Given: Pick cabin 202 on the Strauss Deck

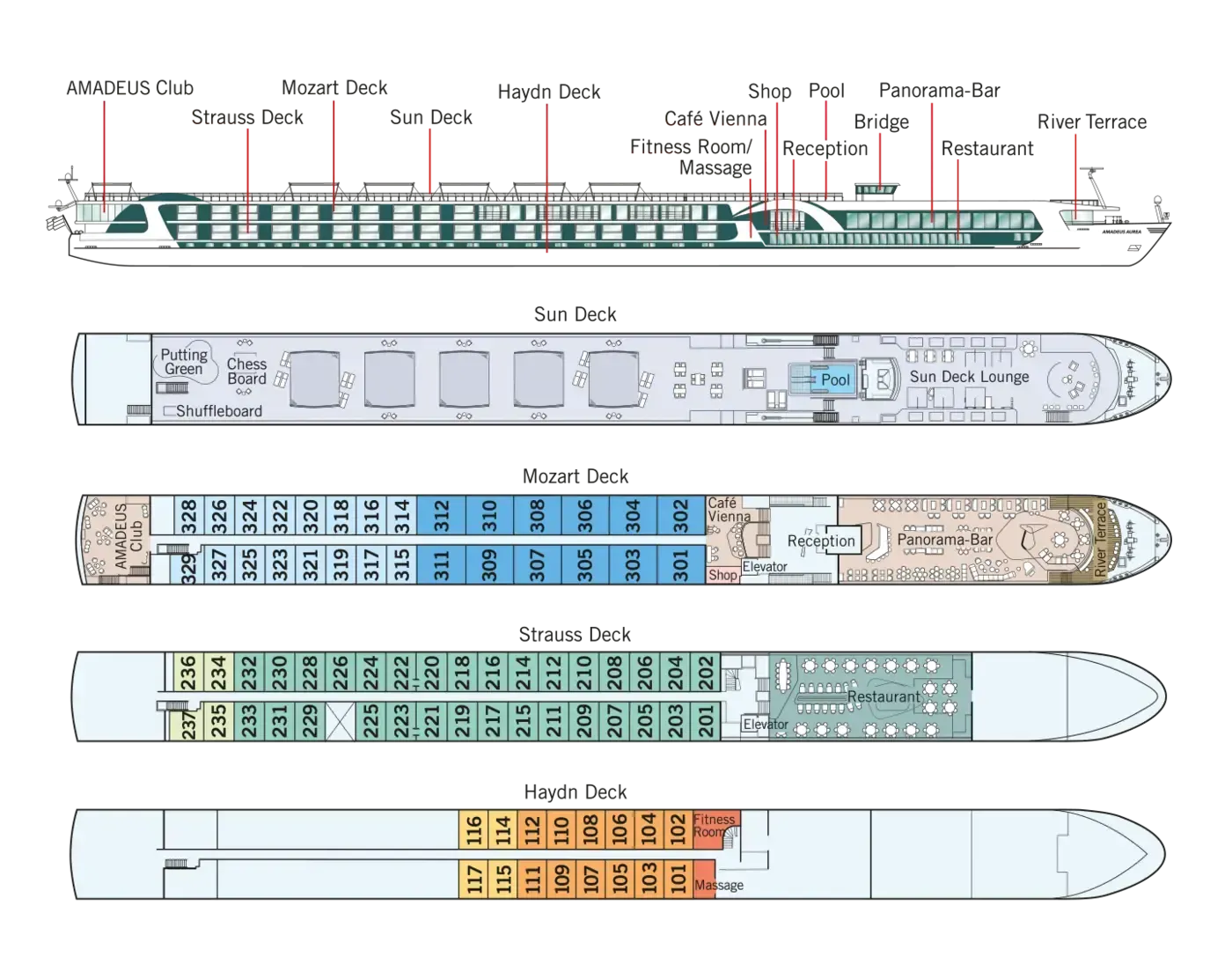Looking at the screenshot, I should [706, 673].
